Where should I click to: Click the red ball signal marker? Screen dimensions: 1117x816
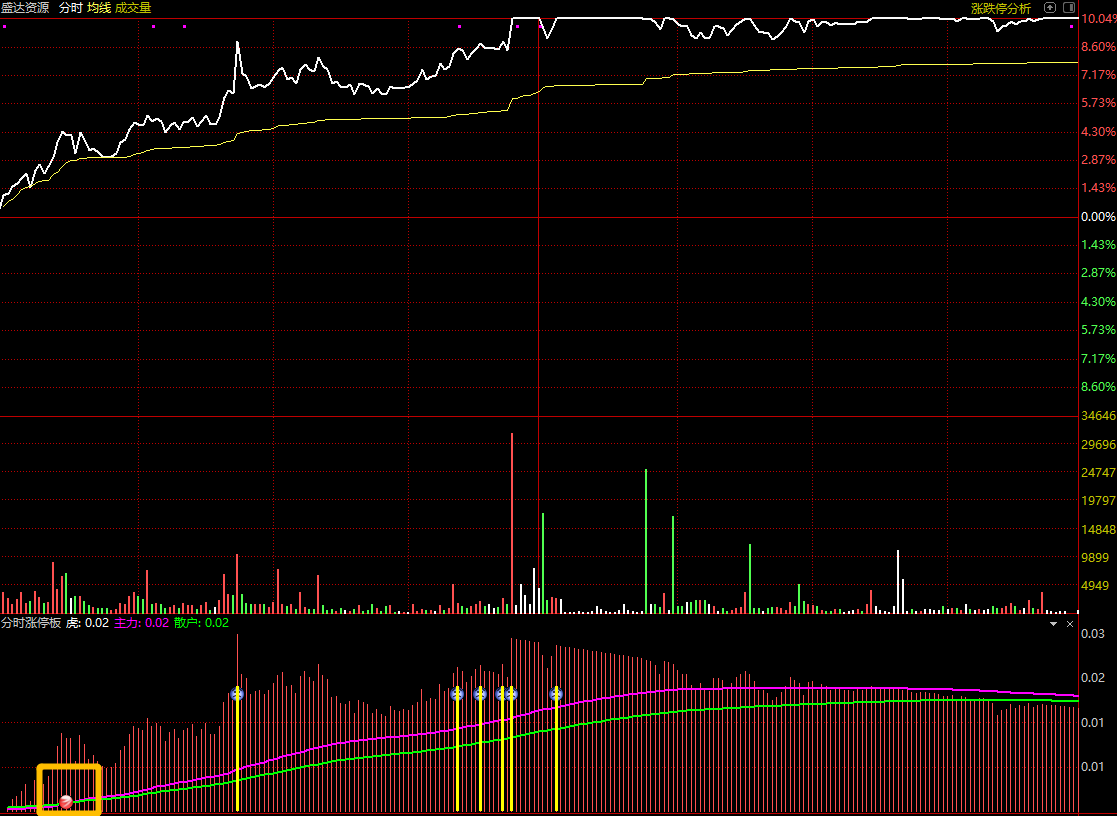(66, 801)
